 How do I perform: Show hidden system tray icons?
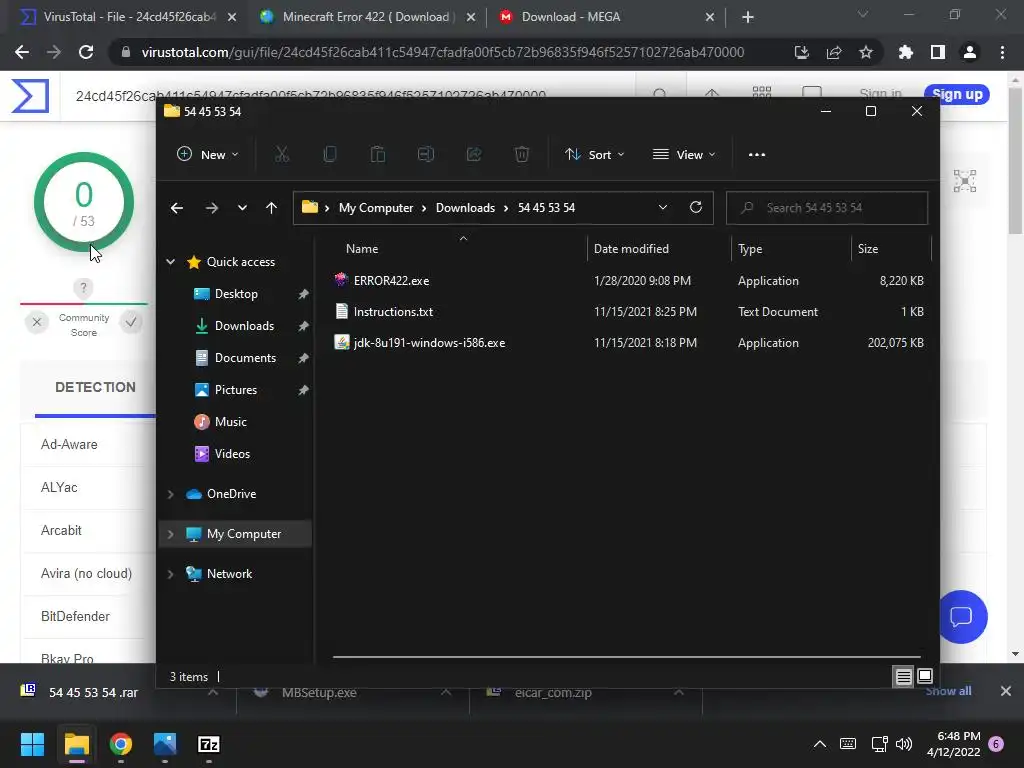[x=820, y=744]
